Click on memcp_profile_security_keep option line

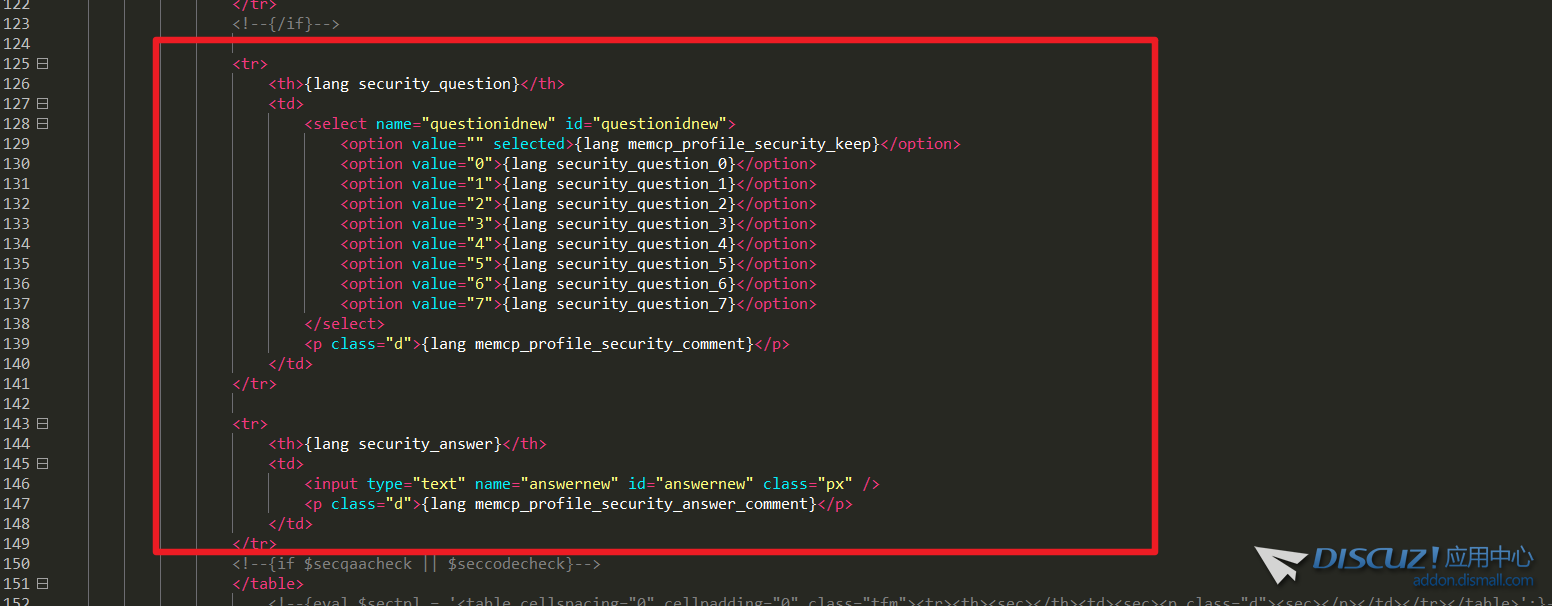pyautogui.click(x=650, y=144)
